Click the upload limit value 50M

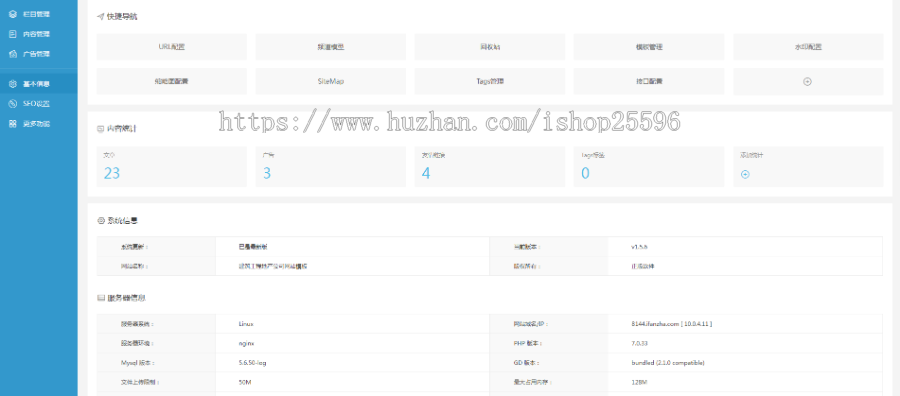tap(244, 382)
